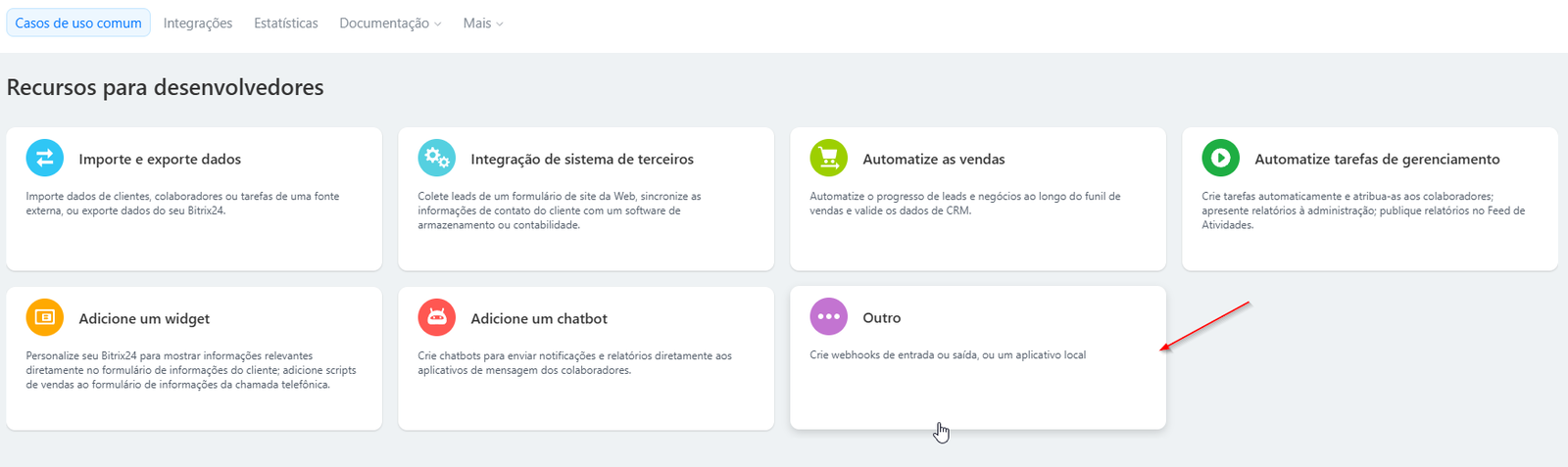Click the text 'Colete leads de um formulário'
1568x467 pixels.
(560, 210)
